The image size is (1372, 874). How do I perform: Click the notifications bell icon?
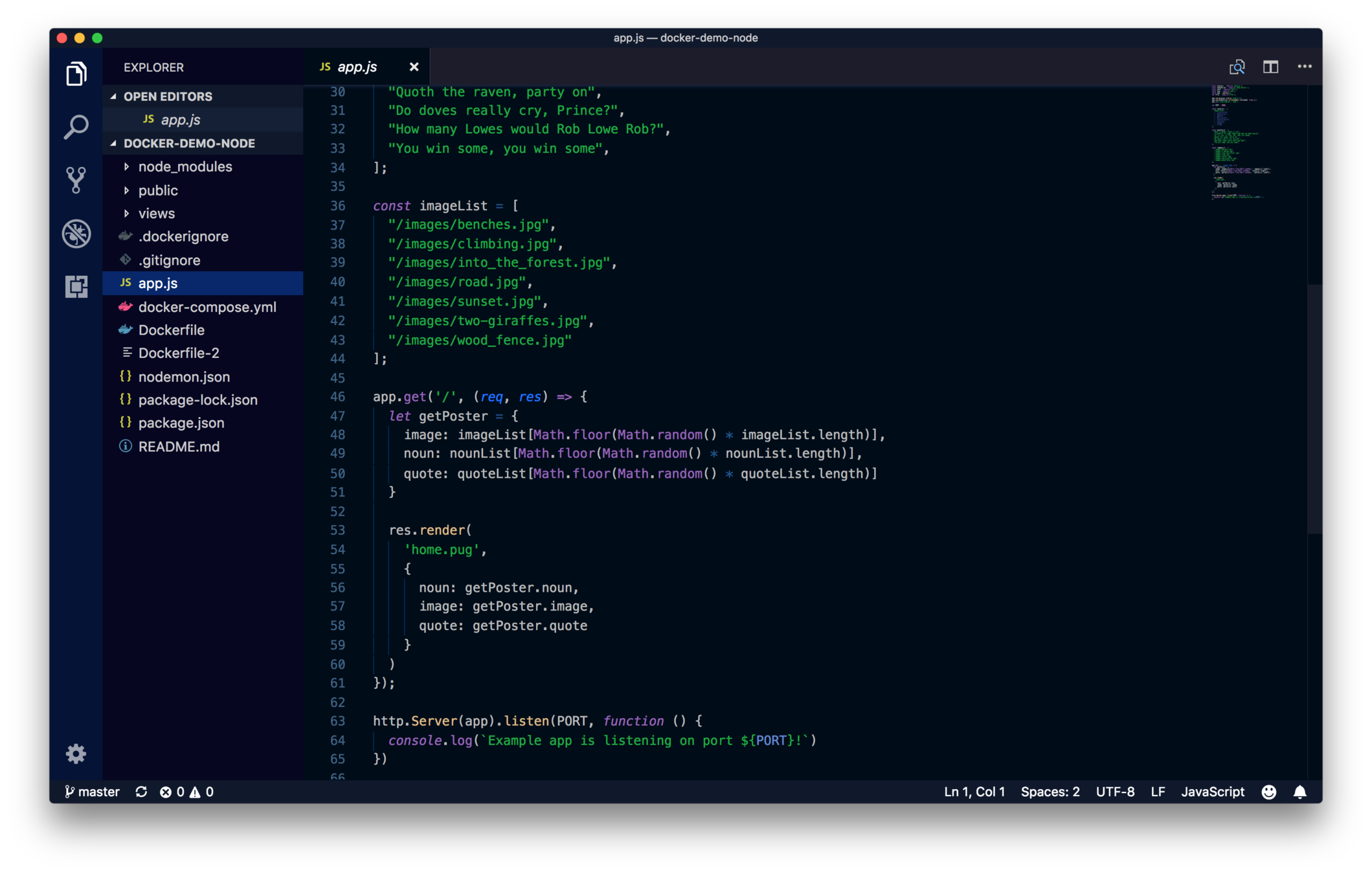(x=1299, y=792)
